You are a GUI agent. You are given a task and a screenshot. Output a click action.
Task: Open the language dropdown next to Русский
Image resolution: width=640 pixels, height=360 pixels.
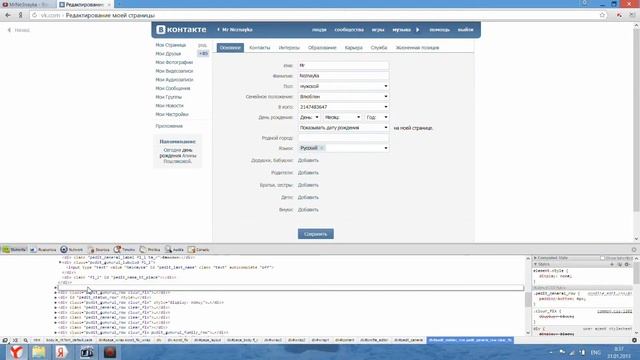(385, 148)
